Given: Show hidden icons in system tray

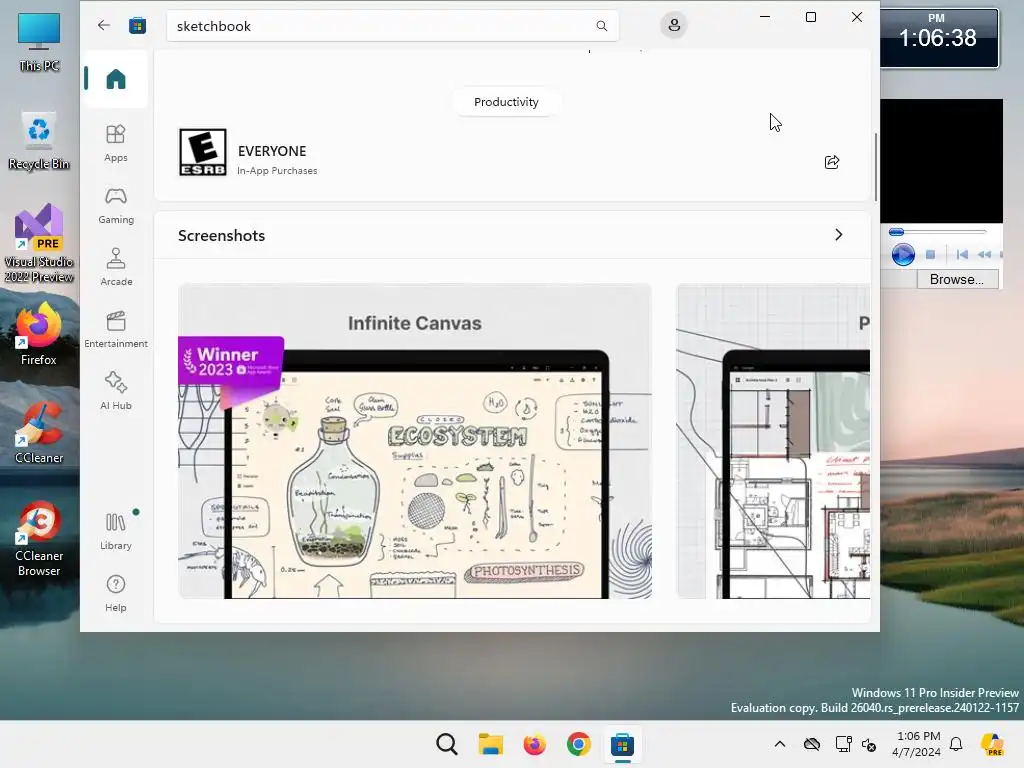Looking at the screenshot, I should tap(780, 744).
